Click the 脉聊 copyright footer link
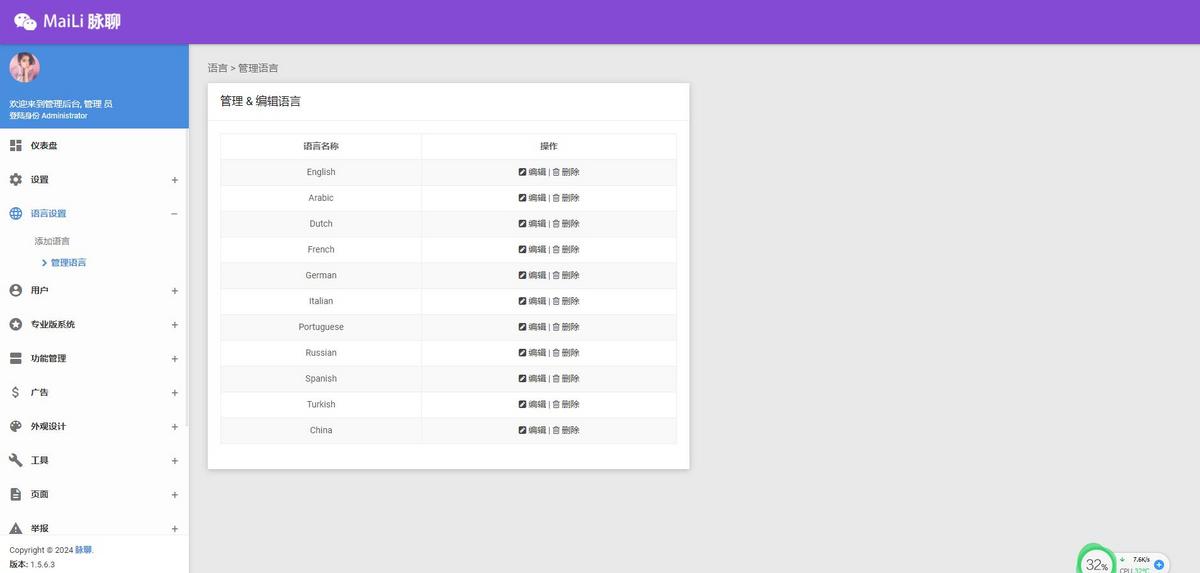Screen dimensions: 1200x573 tap(83, 550)
